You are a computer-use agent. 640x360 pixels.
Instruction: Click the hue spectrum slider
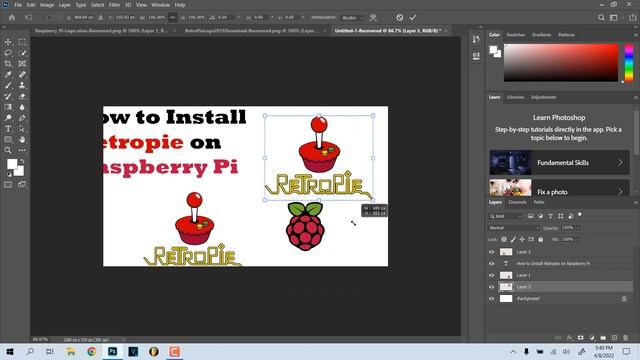(x=629, y=63)
